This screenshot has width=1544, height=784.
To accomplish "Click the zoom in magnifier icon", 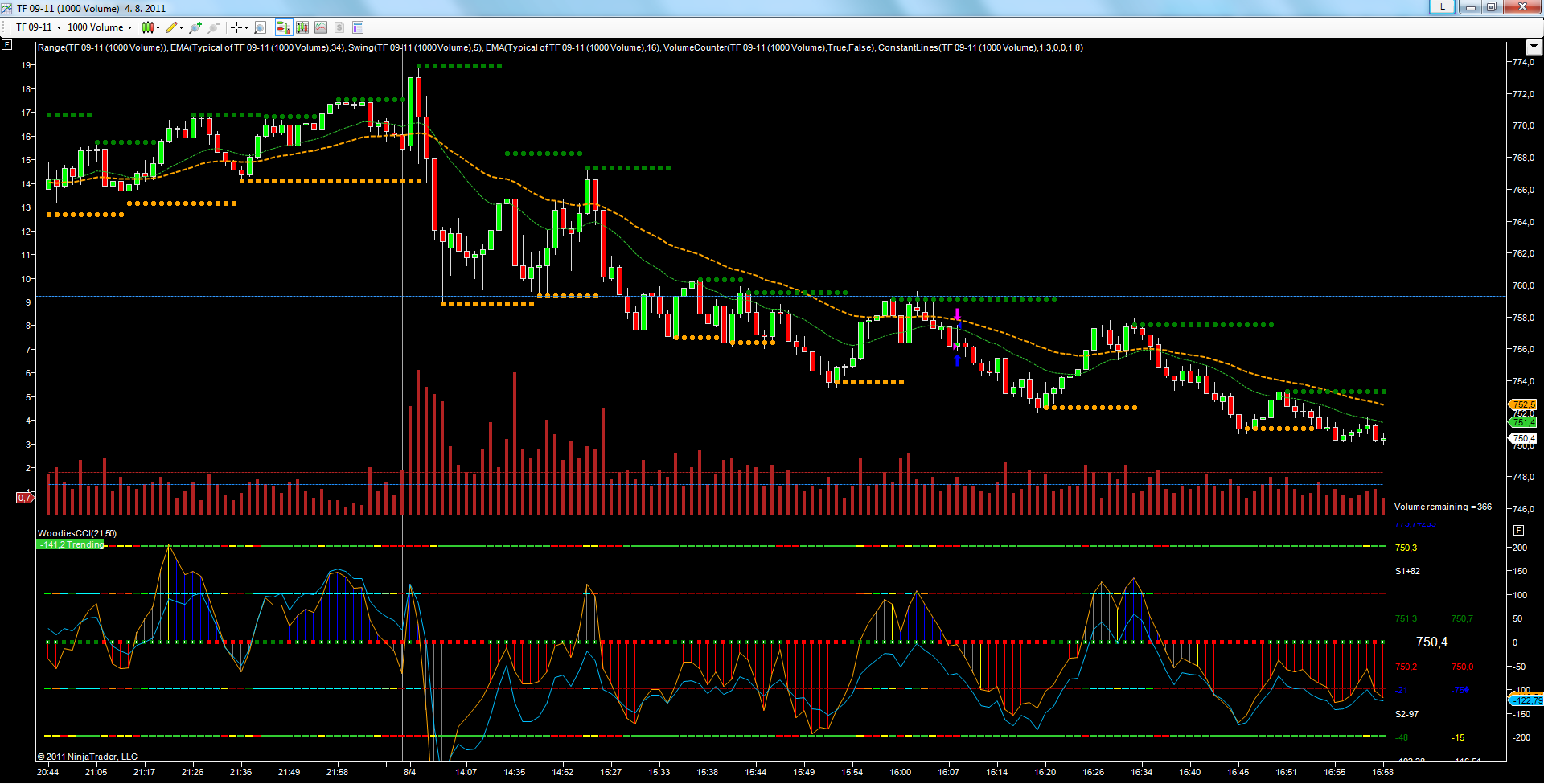I will click(x=195, y=27).
